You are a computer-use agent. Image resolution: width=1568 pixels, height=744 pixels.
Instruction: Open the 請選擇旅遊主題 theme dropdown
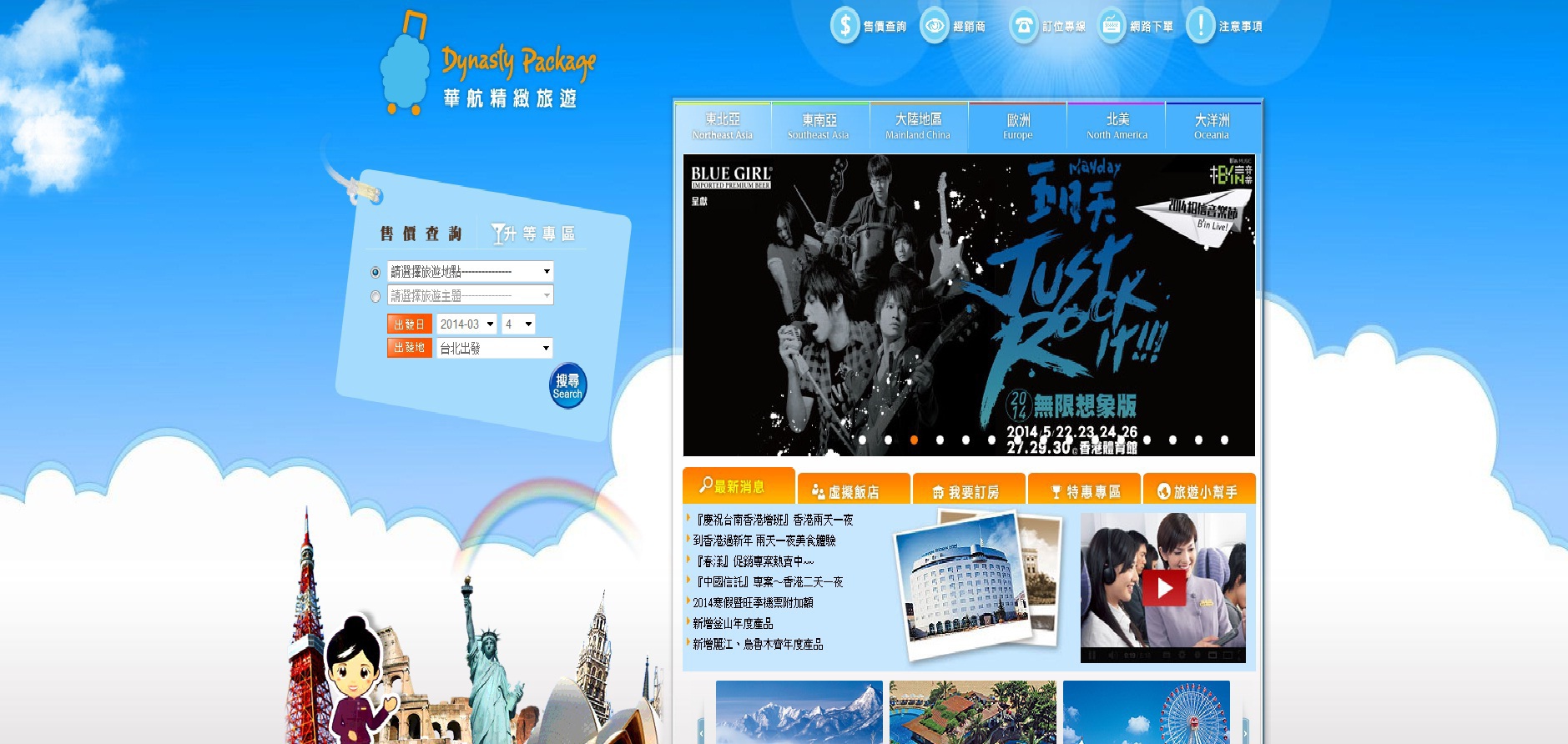coord(471,295)
